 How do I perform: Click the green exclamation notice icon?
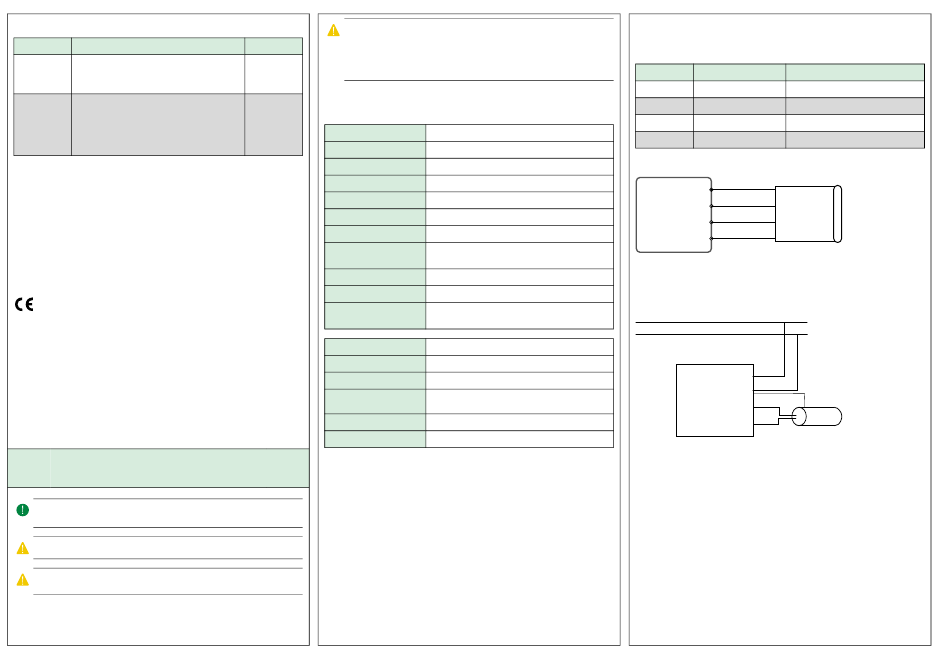[x=22, y=510]
